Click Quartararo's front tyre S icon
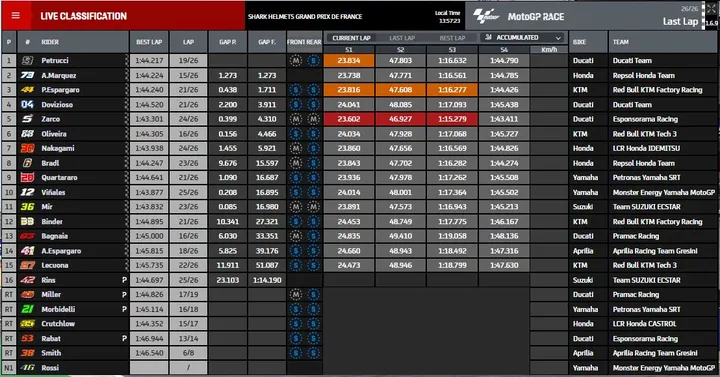 (x=296, y=178)
